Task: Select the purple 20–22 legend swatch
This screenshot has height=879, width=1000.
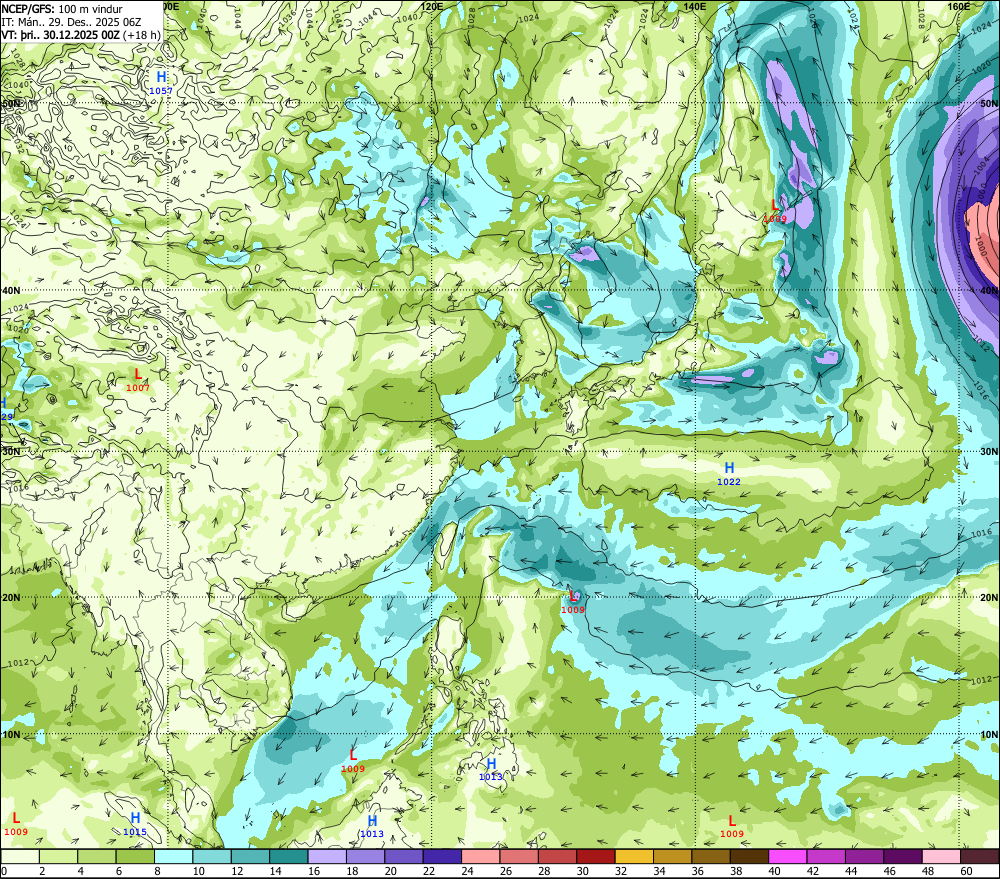Action: click(x=404, y=856)
